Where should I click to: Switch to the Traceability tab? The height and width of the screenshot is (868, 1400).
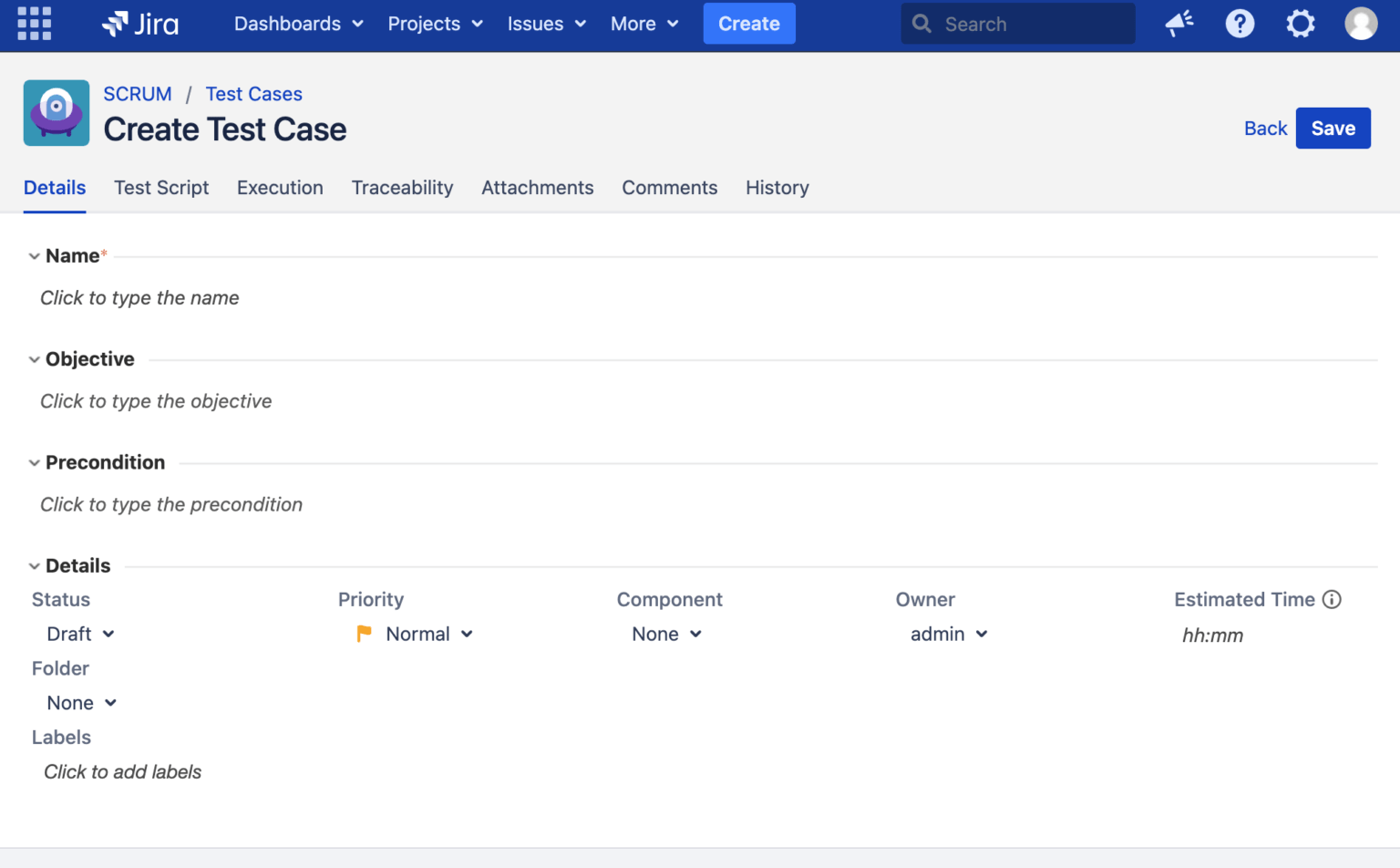pos(402,188)
